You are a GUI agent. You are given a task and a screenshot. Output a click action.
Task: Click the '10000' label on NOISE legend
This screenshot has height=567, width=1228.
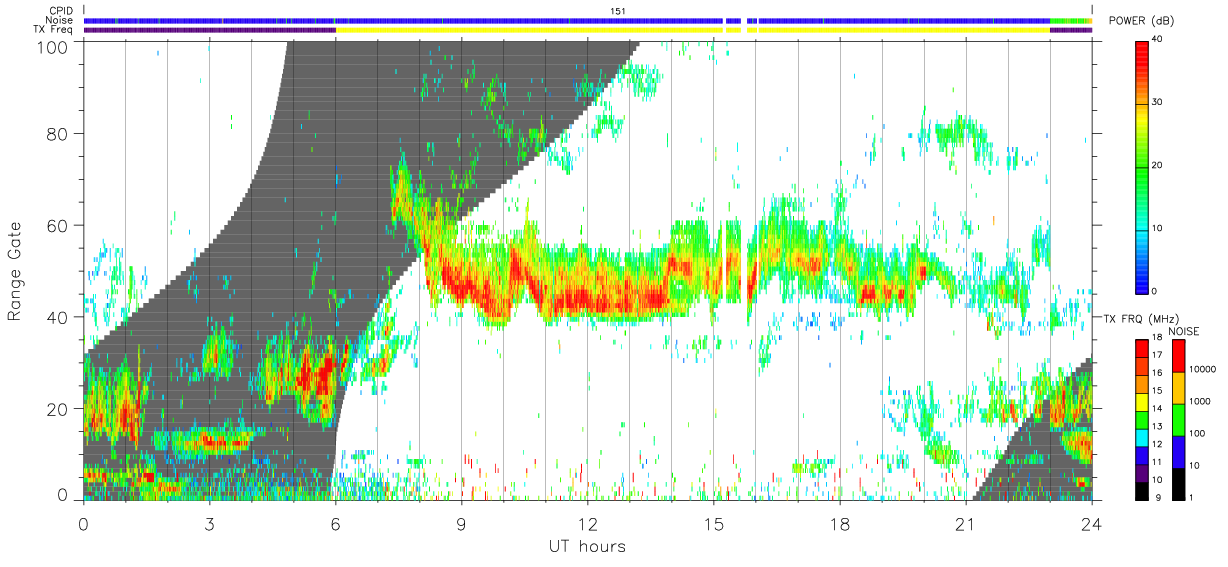[1202, 370]
